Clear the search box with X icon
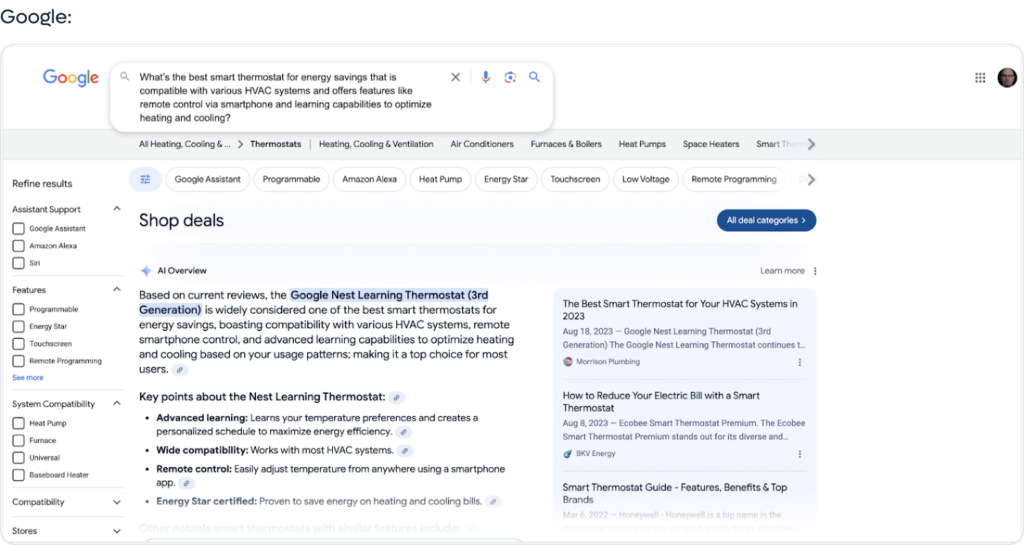 [455, 77]
